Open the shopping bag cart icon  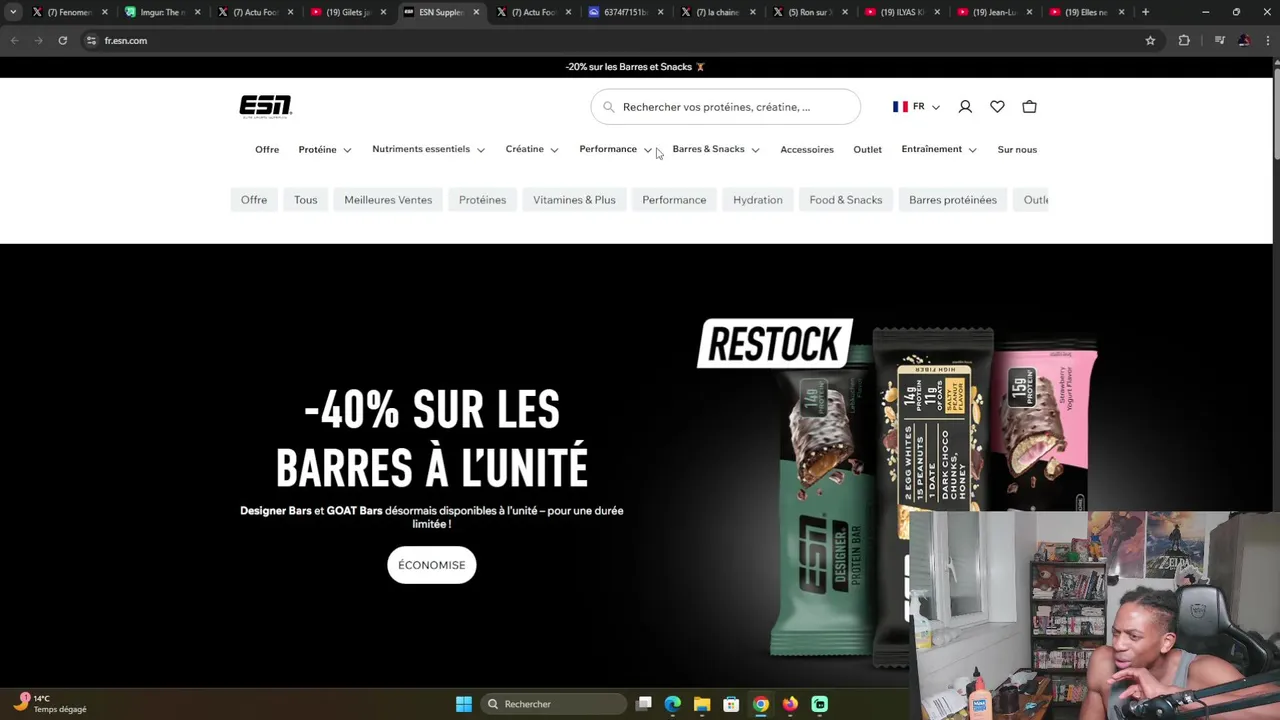point(1029,107)
